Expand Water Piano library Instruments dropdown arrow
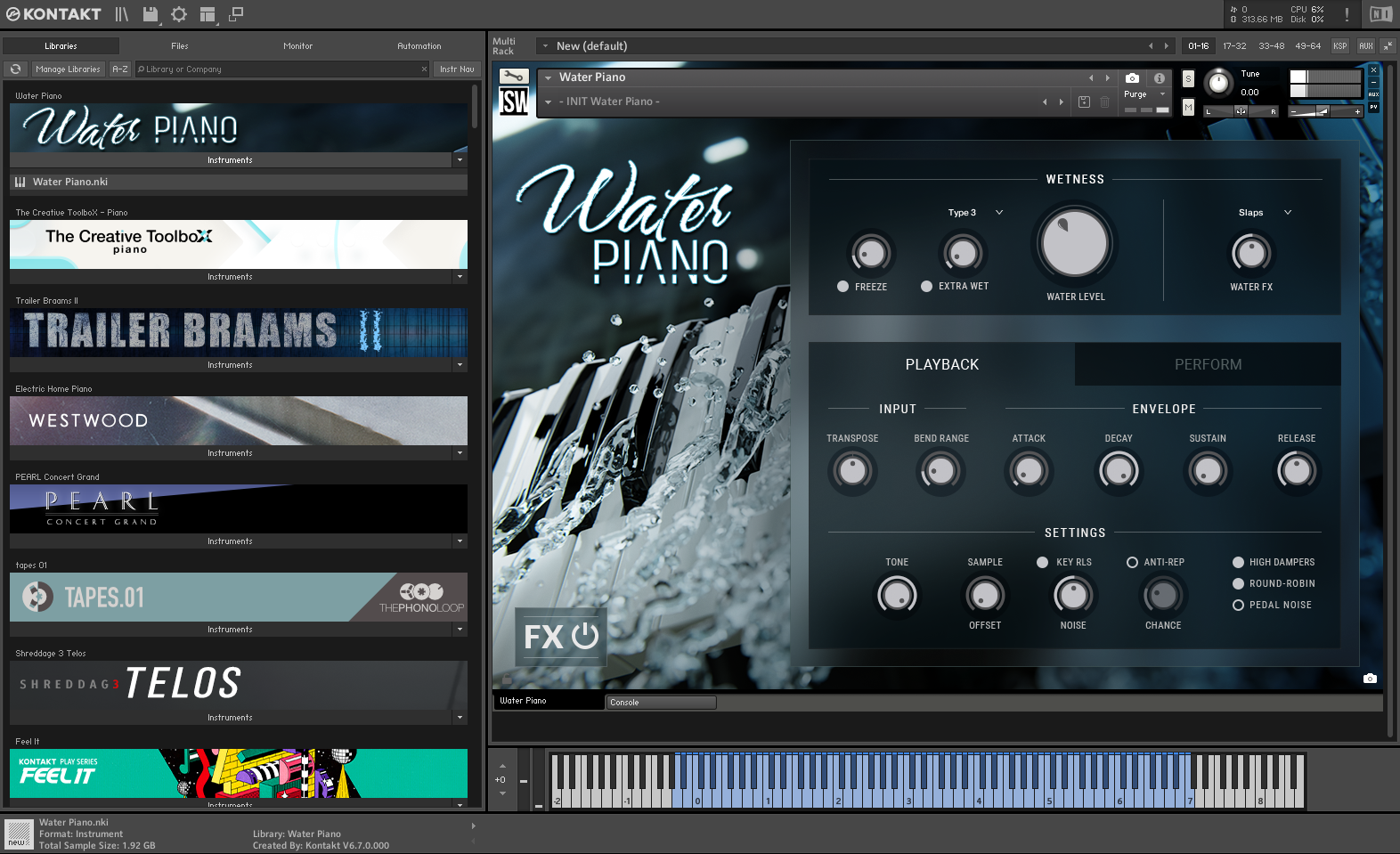 tap(460, 160)
